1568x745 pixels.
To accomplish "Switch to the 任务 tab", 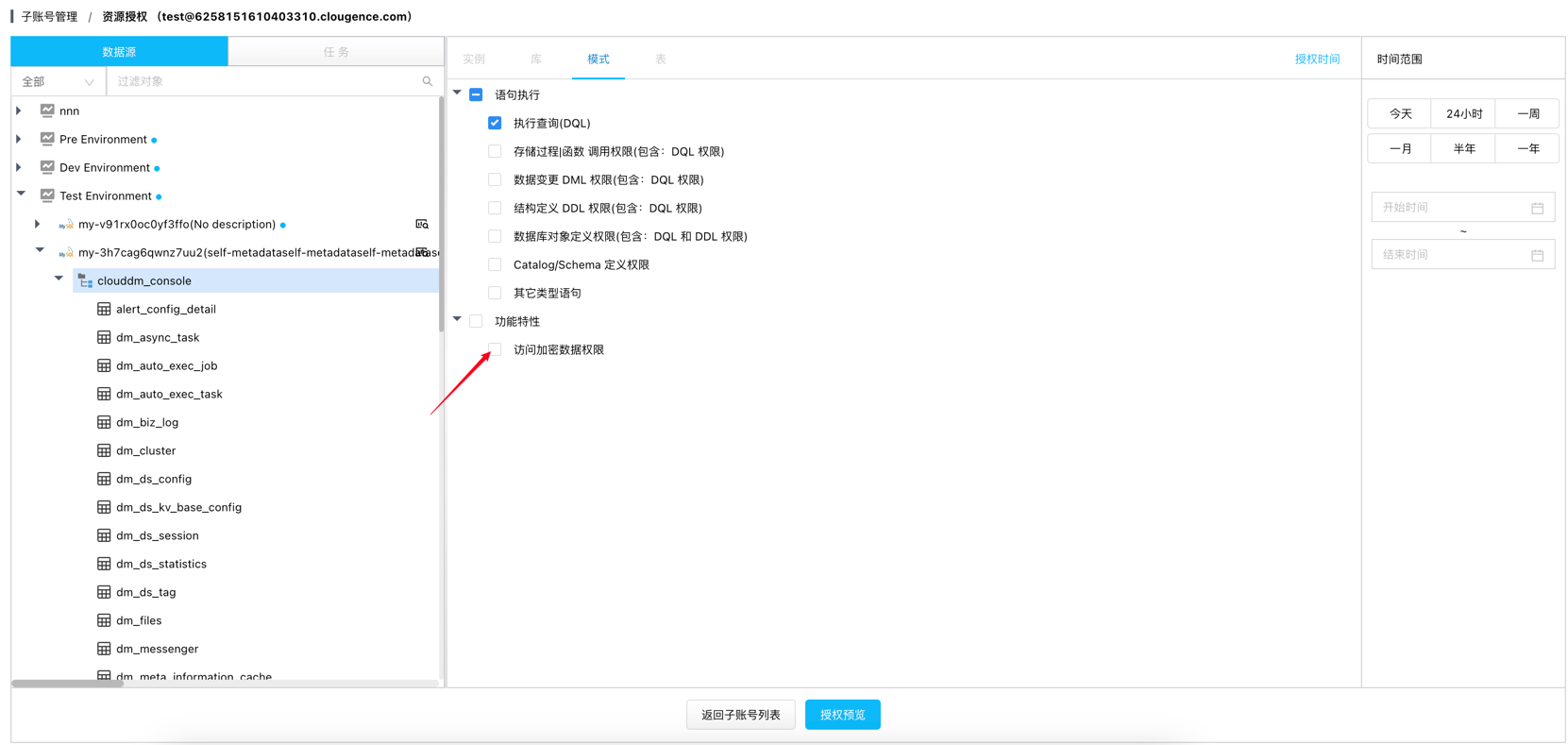I will 336,52.
